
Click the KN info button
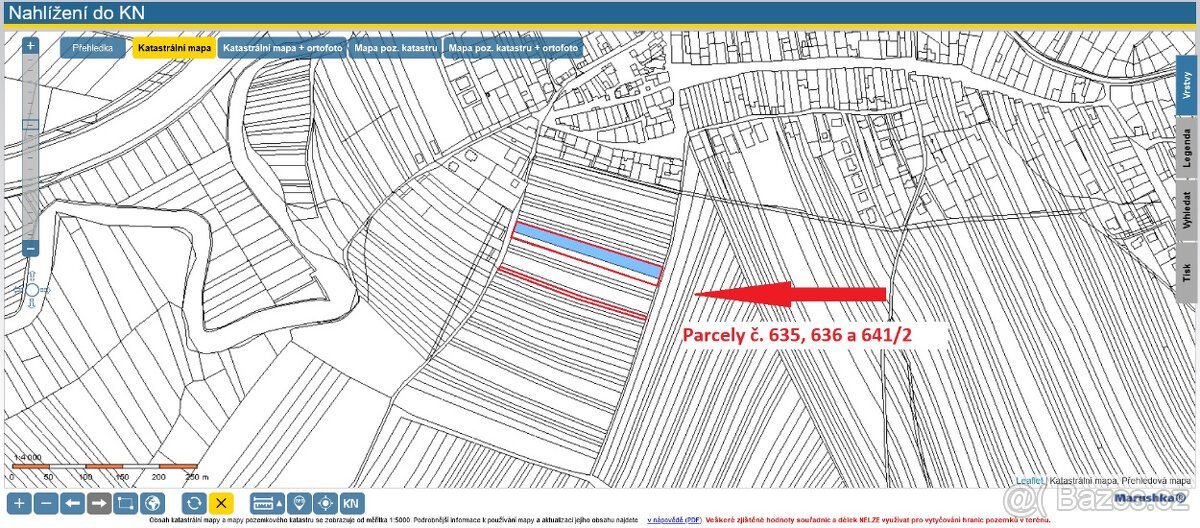[x=352, y=503]
